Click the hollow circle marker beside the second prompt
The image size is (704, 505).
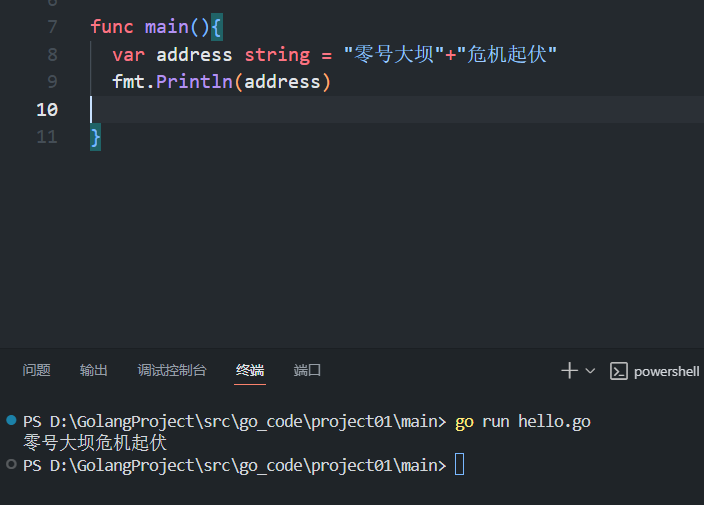(x=11, y=465)
